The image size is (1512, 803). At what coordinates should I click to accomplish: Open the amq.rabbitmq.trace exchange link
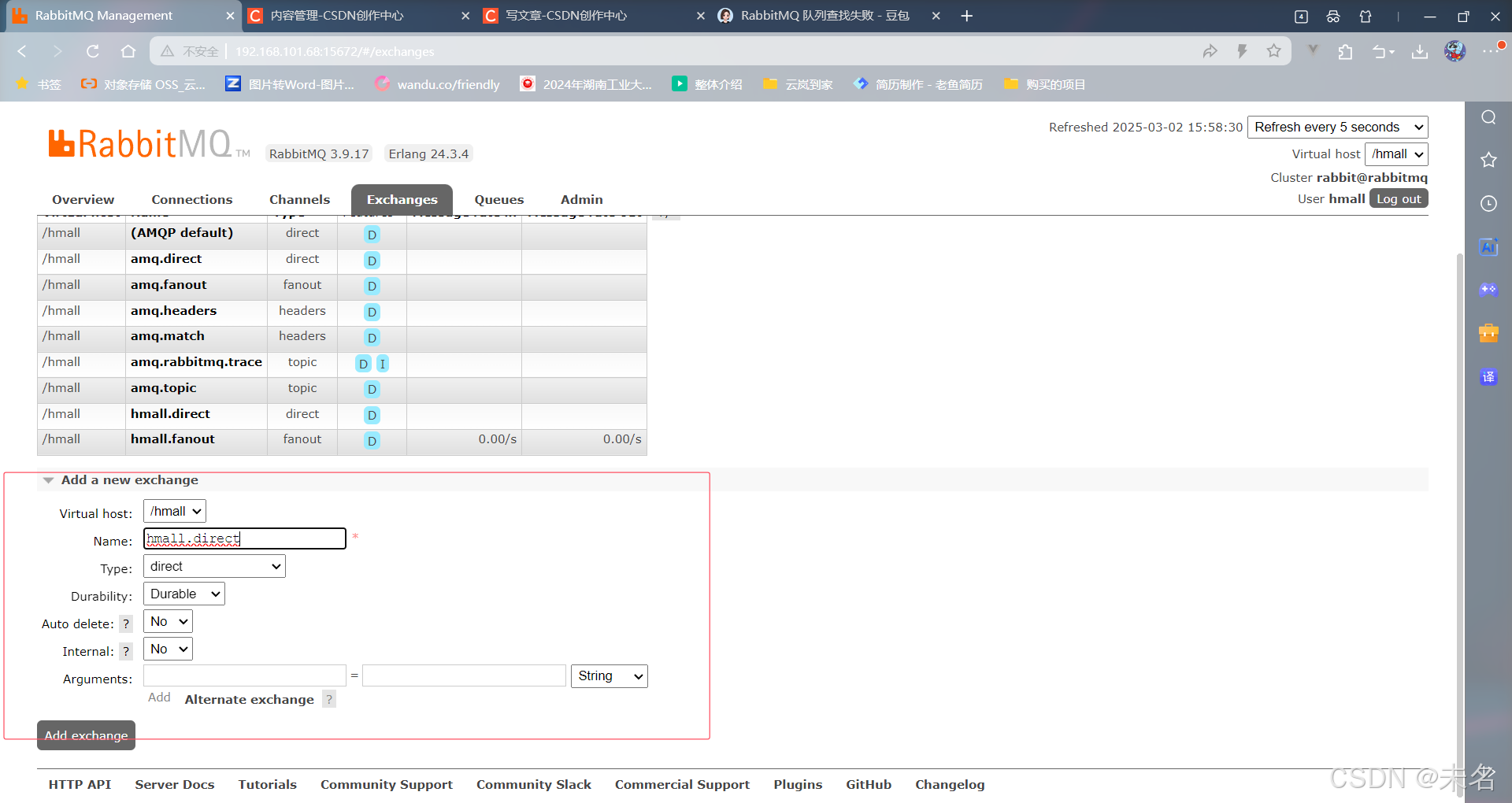coord(196,362)
